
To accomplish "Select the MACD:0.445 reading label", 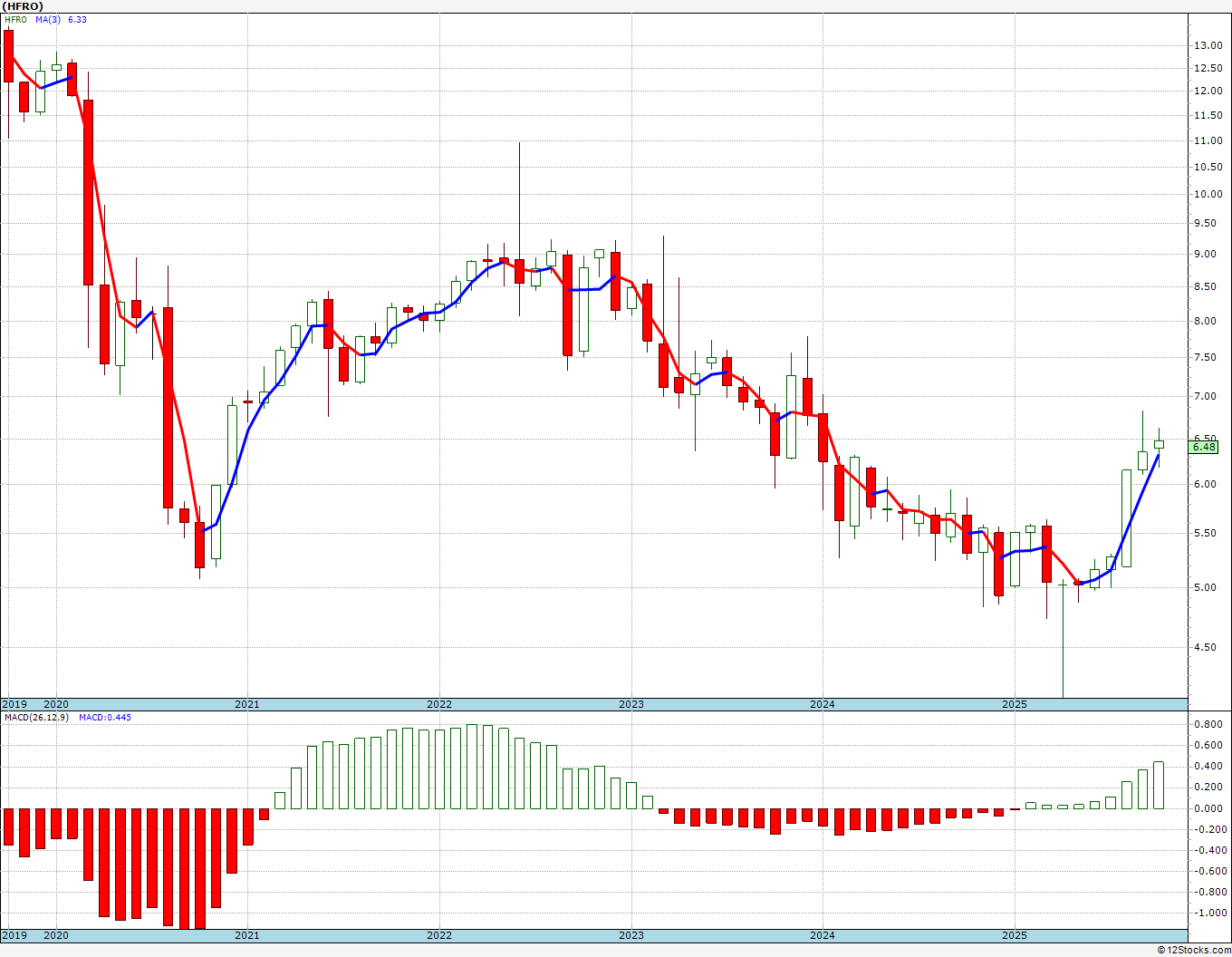I will click(104, 718).
